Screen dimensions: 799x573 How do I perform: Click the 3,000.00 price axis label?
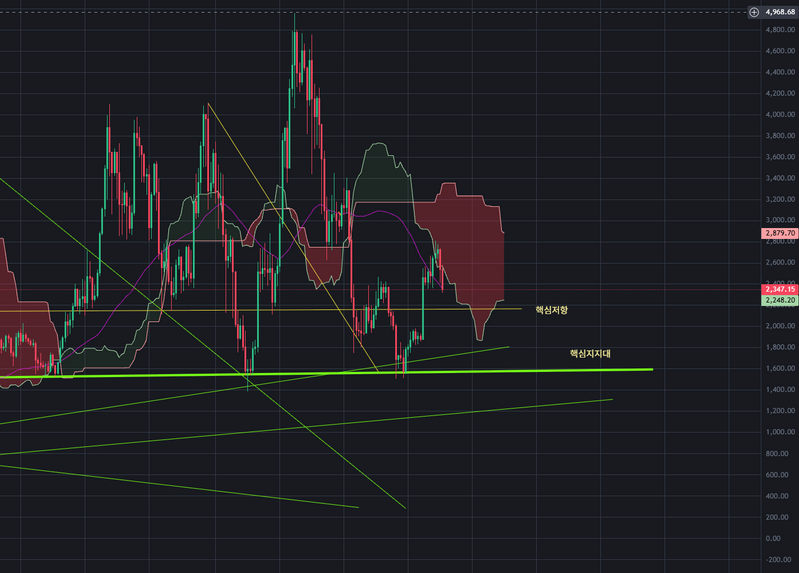pos(780,220)
